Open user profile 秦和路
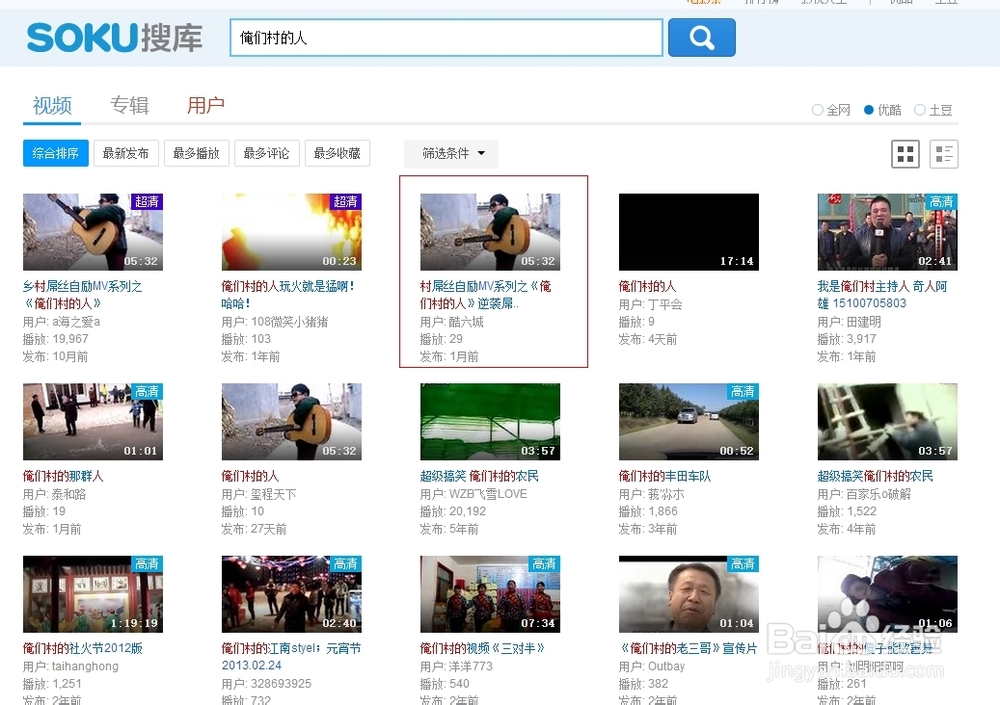The height and width of the screenshot is (705, 1000). click(x=70, y=494)
